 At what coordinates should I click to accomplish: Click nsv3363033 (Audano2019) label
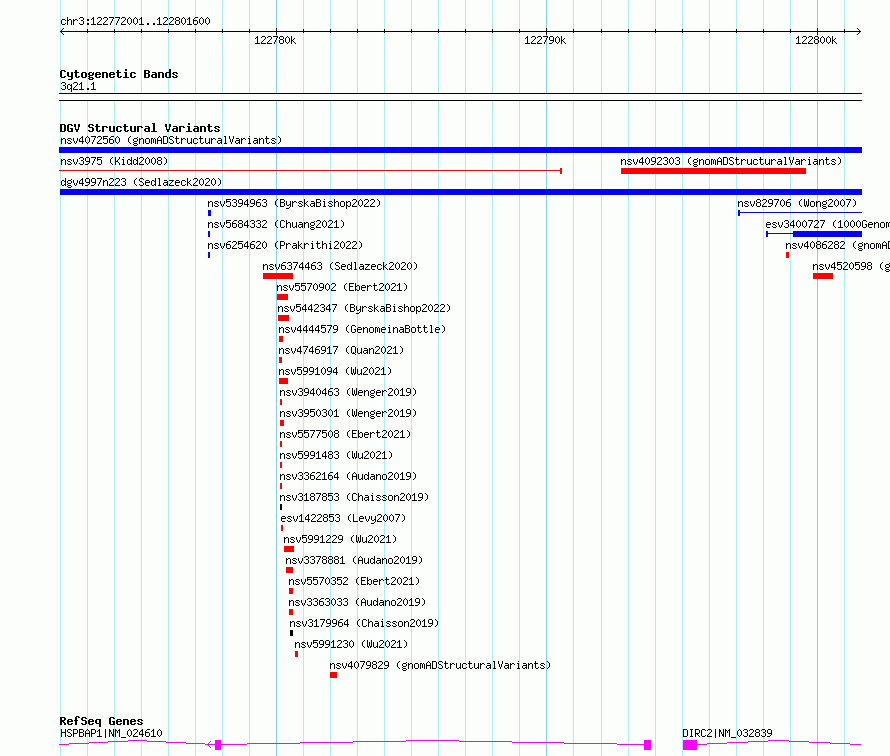(x=357, y=602)
